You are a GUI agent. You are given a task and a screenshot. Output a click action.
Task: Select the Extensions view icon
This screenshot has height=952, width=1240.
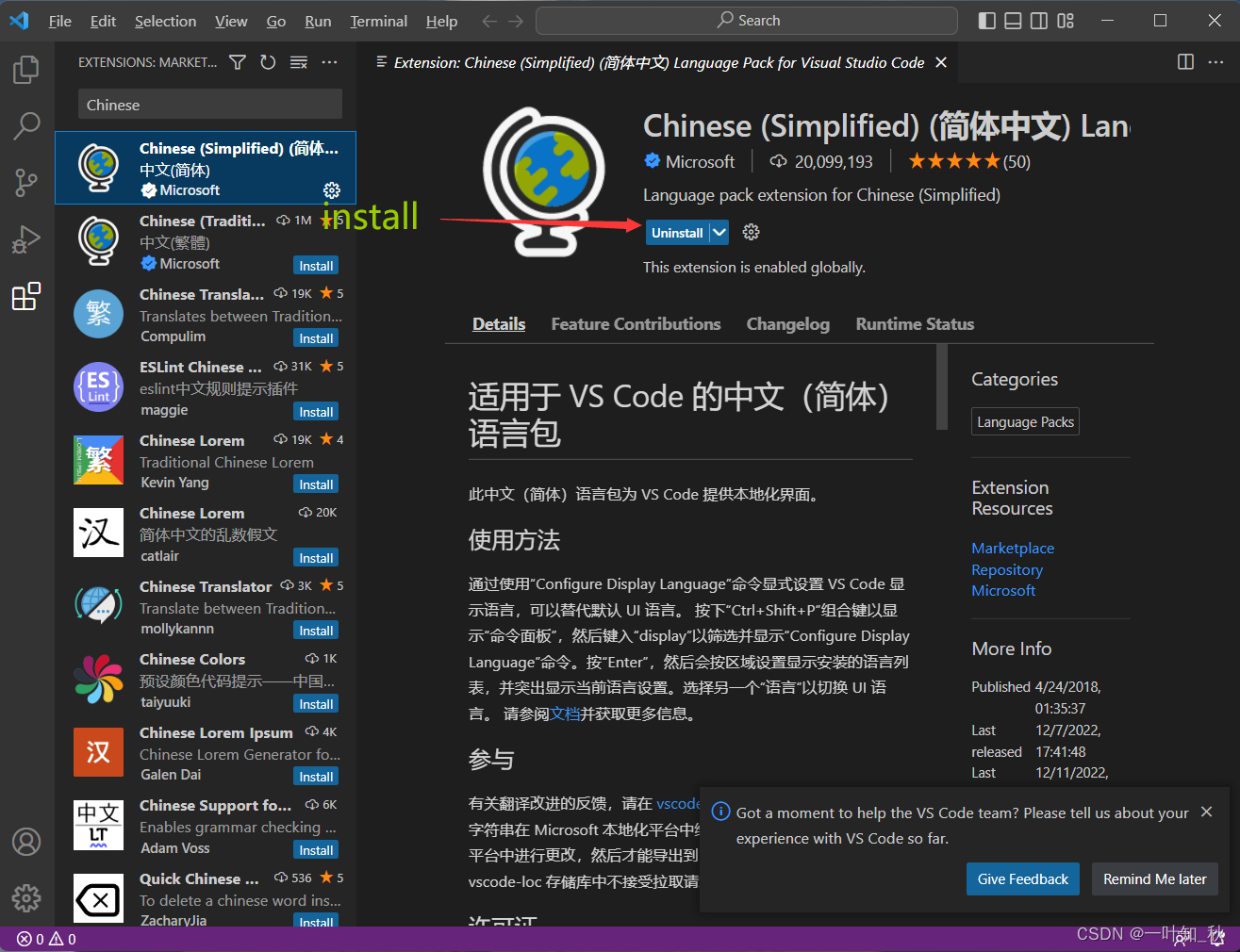pyautogui.click(x=26, y=297)
